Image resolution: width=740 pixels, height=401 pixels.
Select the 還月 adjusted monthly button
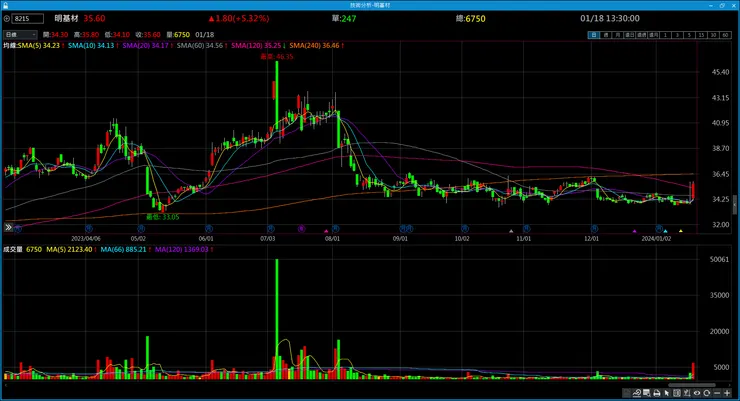[653, 35]
